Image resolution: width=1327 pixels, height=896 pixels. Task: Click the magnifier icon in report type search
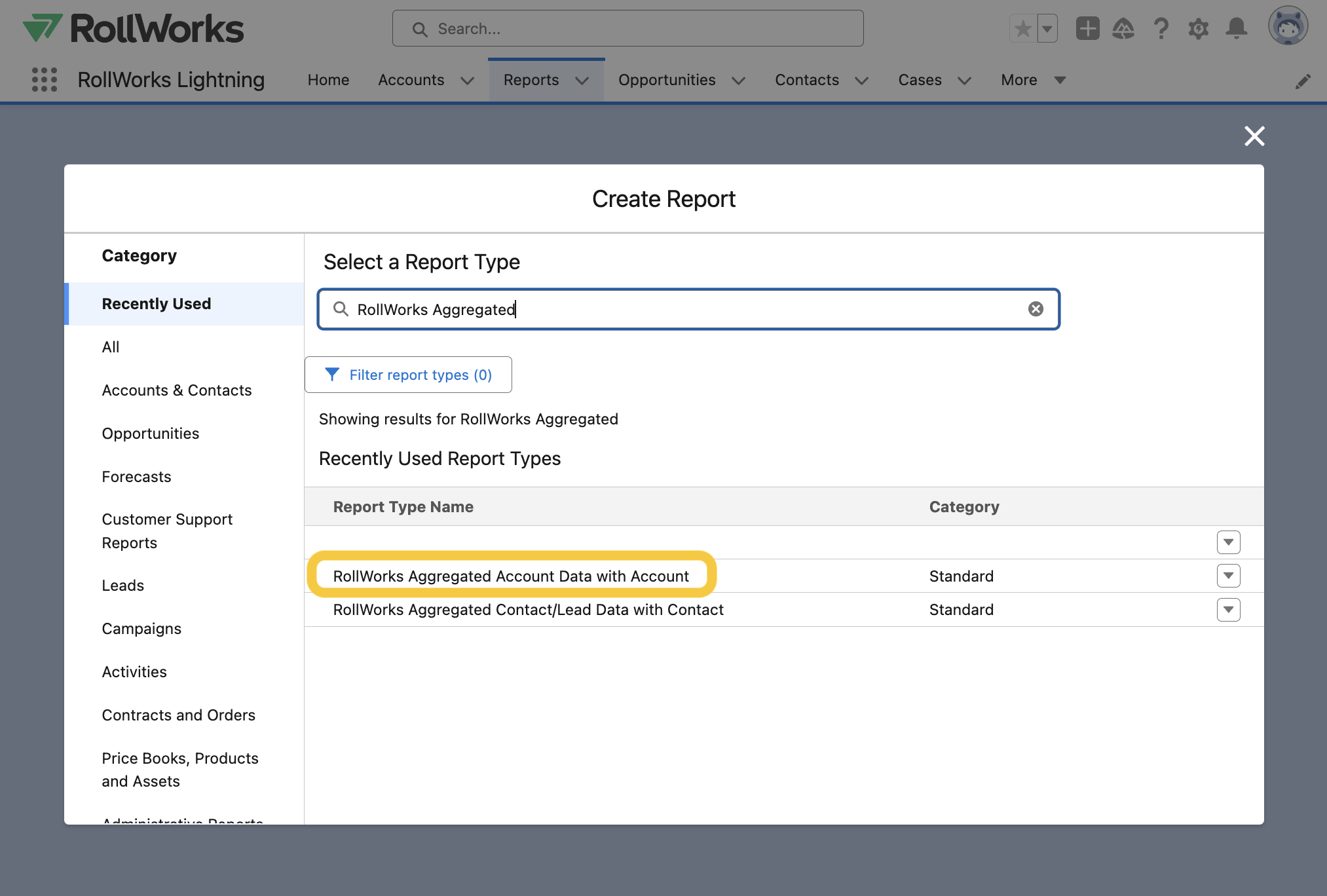pyautogui.click(x=341, y=309)
